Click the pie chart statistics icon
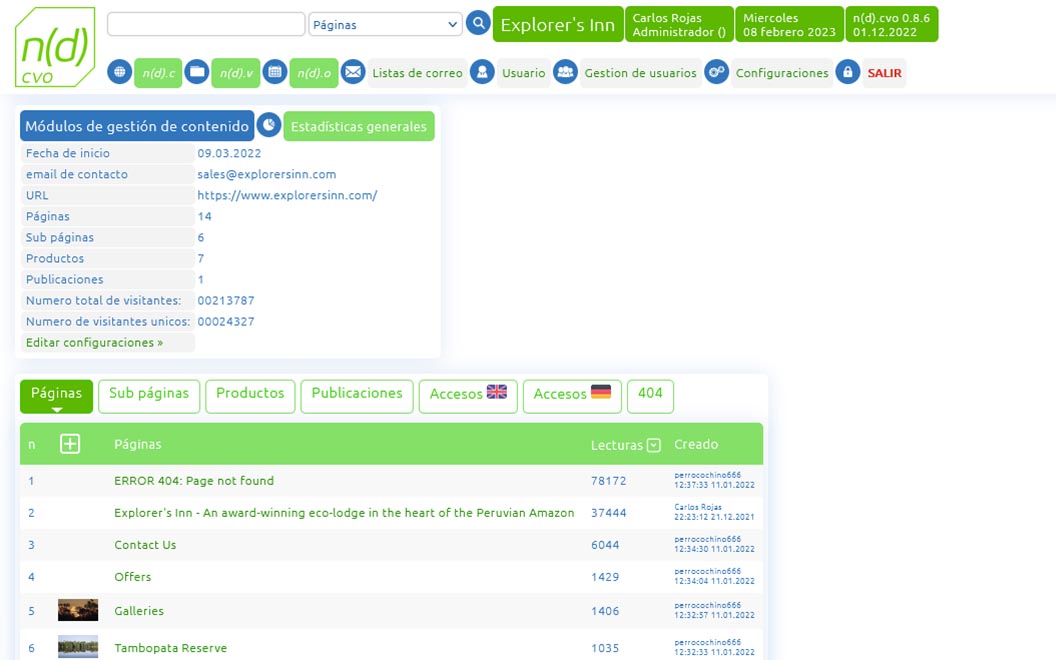 pyautogui.click(x=269, y=125)
